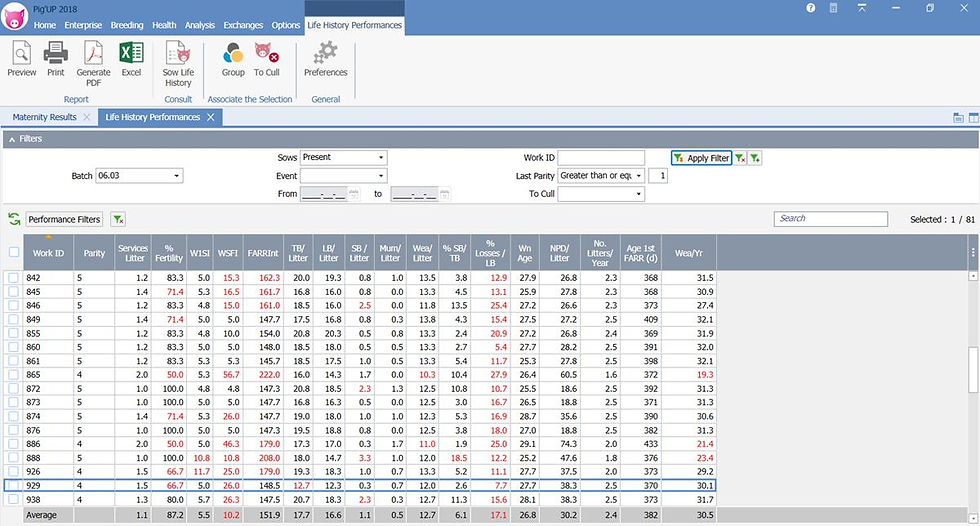This screenshot has width=980, height=526.
Task: Clear filter icon next to Apply Filter
Action: point(740,158)
